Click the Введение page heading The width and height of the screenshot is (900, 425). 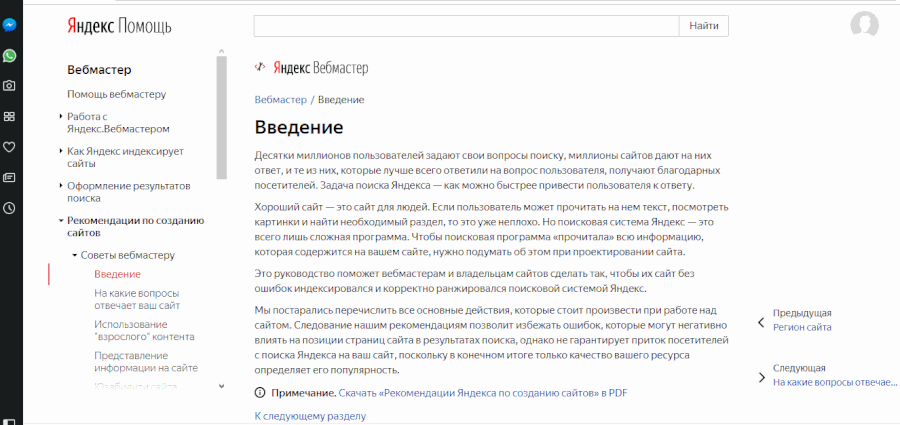pos(299,127)
